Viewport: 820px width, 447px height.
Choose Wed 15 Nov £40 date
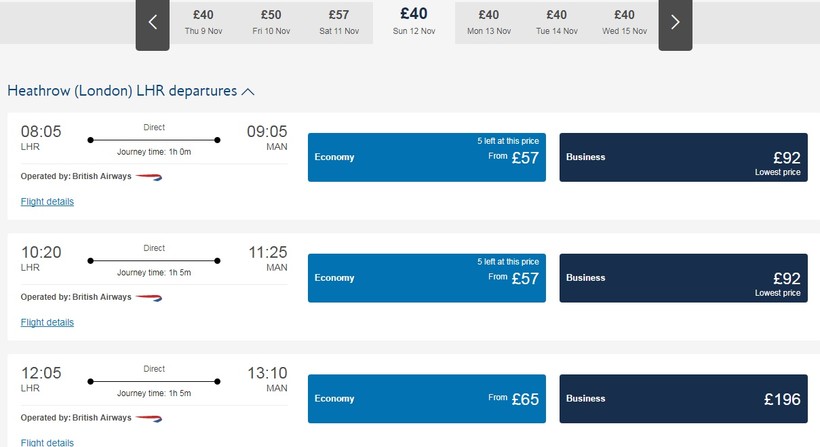click(624, 22)
